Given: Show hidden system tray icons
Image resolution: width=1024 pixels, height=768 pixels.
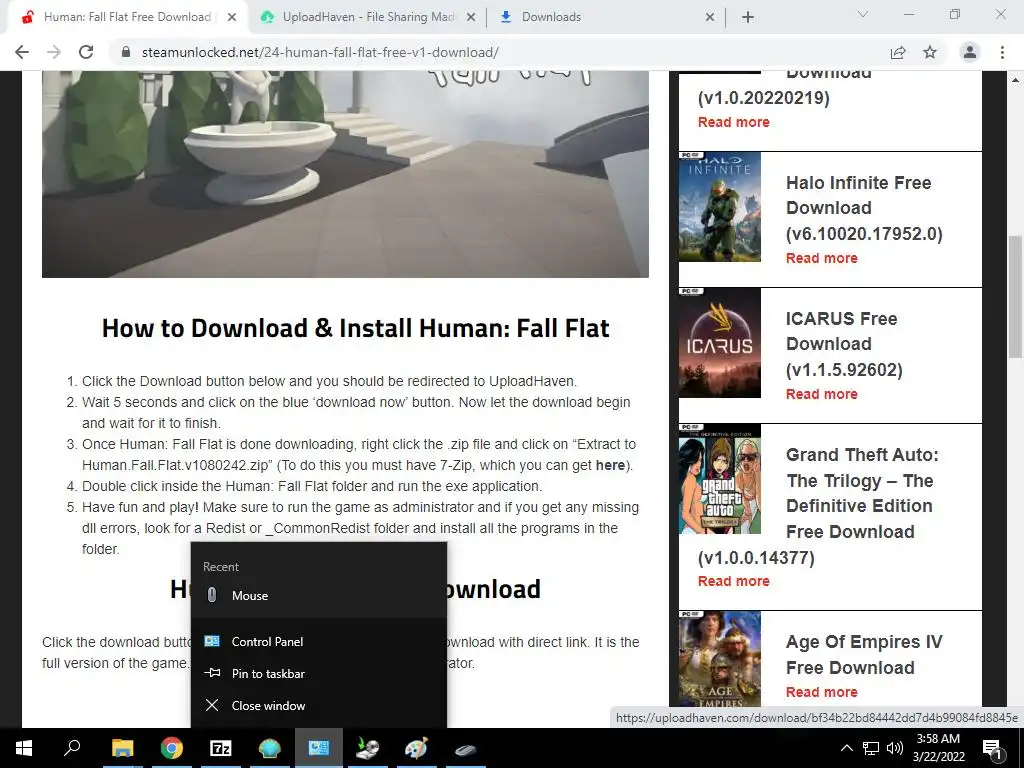Looking at the screenshot, I should (x=846, y=748).
